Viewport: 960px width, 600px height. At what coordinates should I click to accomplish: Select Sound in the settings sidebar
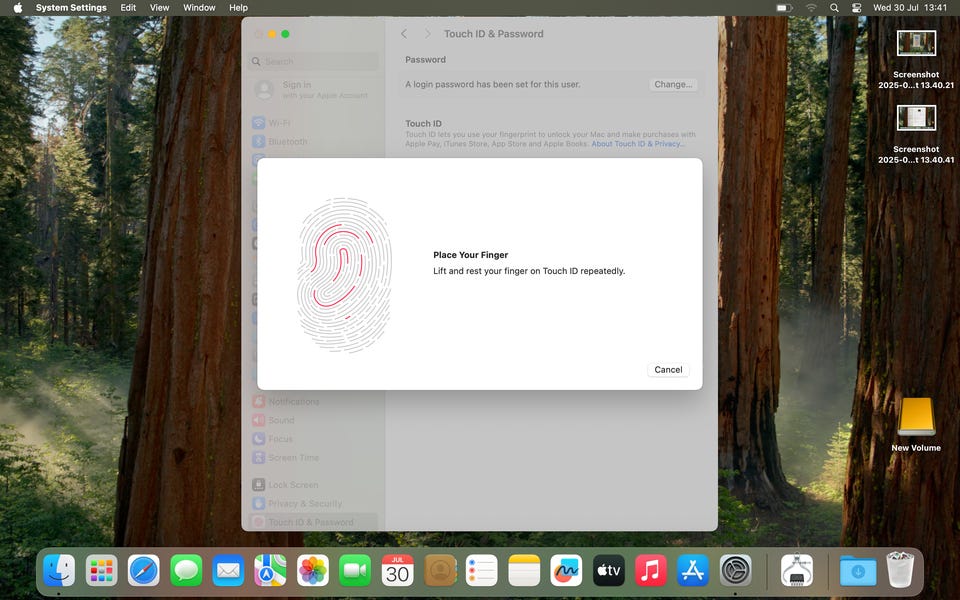click(314, 420)
